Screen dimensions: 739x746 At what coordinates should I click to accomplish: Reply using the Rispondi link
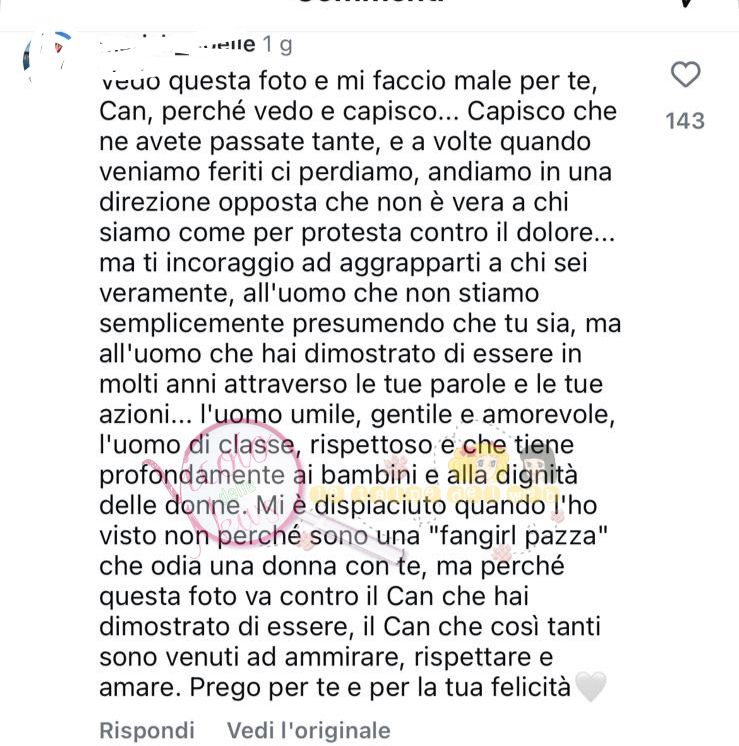point(147,730)
